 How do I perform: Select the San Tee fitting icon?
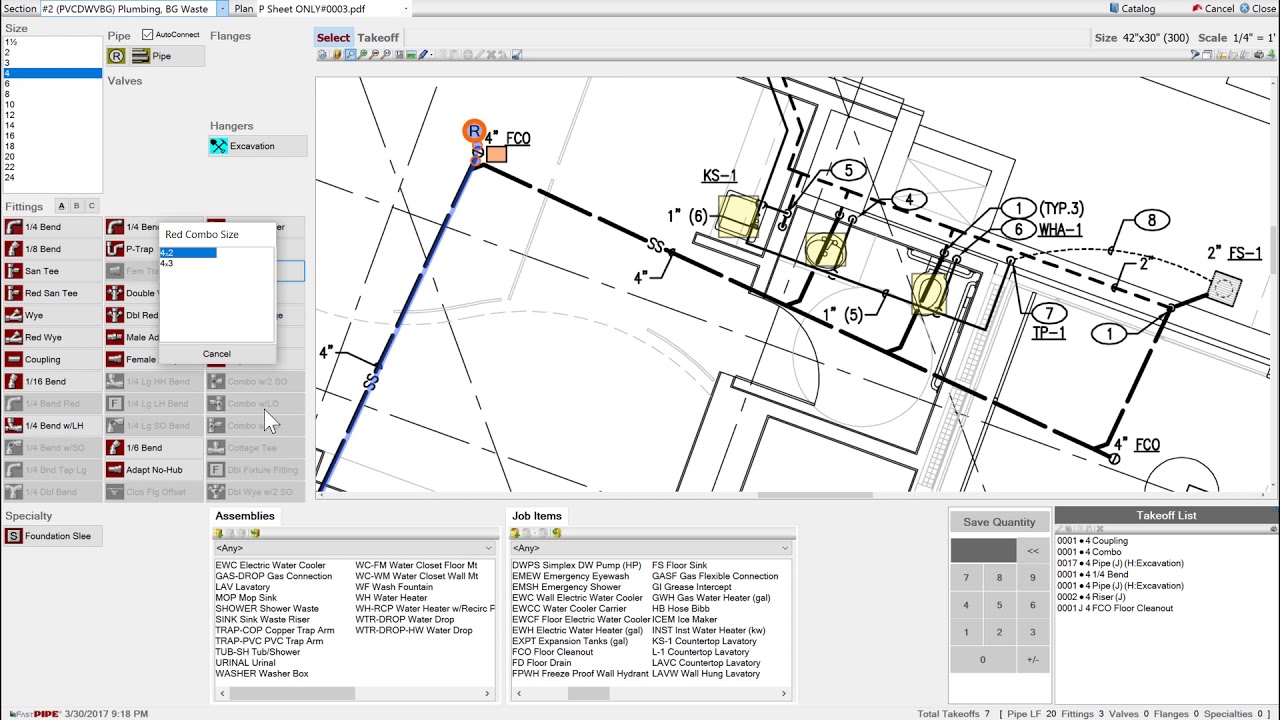(x=14, y=271)
